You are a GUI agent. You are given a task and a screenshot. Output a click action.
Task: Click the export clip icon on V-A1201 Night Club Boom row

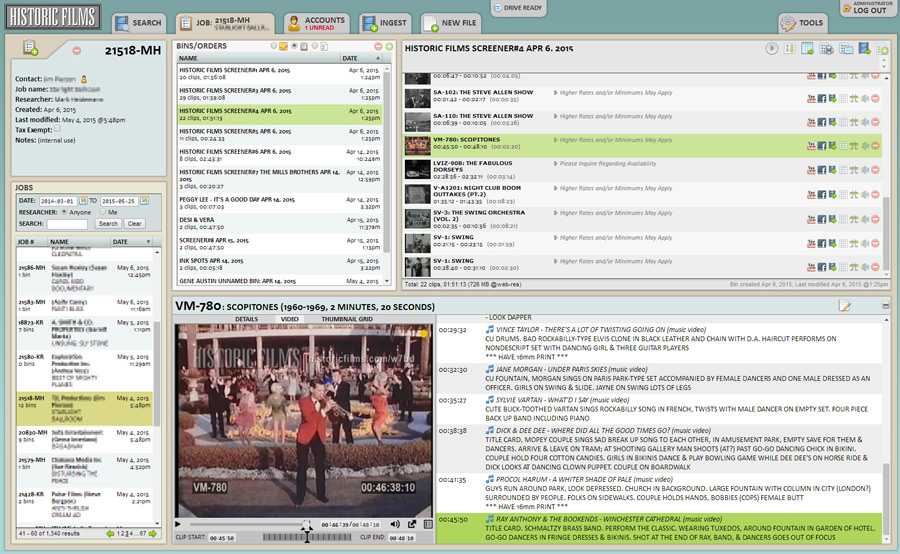pos(832,195)
